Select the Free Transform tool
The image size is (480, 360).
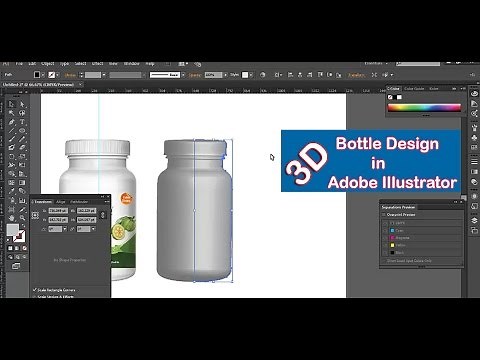click(22, 165)
